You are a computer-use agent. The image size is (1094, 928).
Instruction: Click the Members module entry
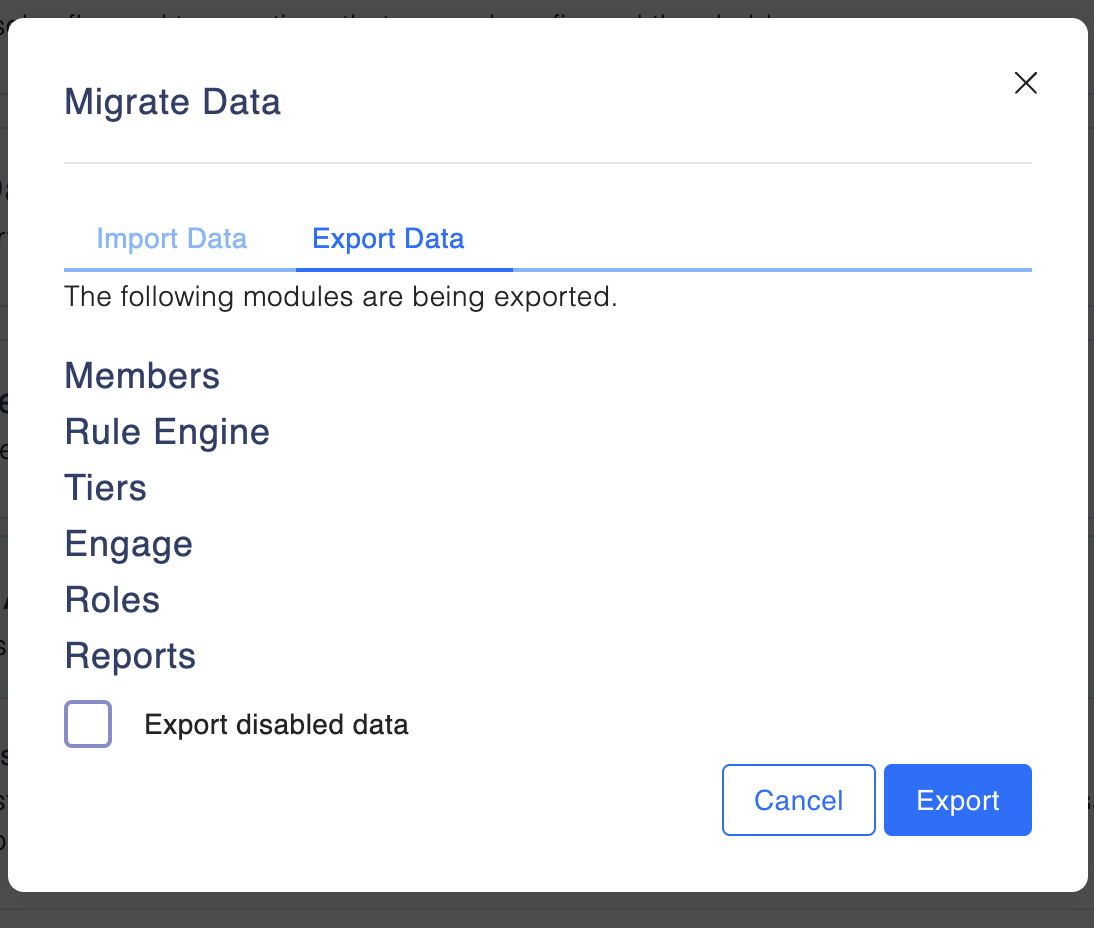click(142, 376)
